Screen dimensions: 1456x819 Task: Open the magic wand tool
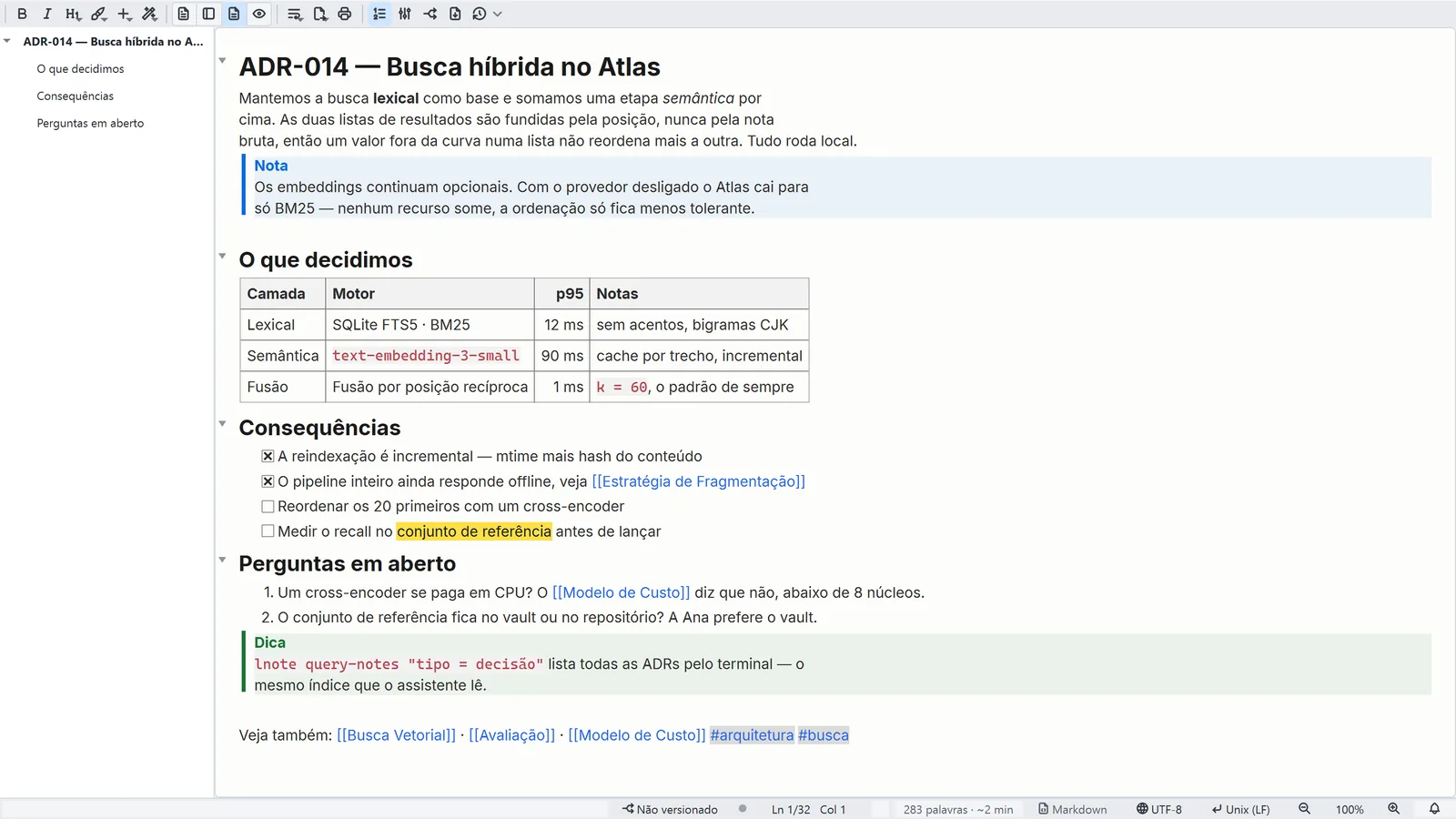150,14
